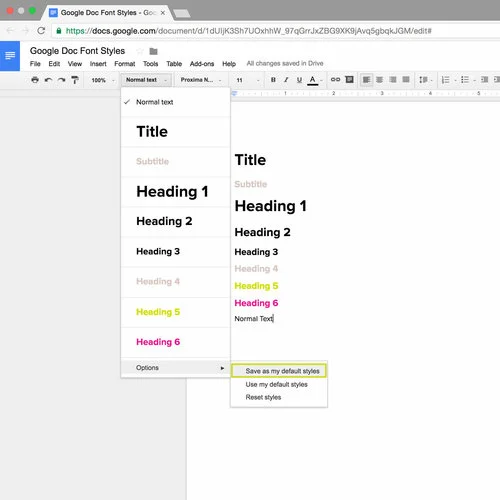Open the Table menu
This screenshot has height=500, width=500.
[x=174, y=64]
